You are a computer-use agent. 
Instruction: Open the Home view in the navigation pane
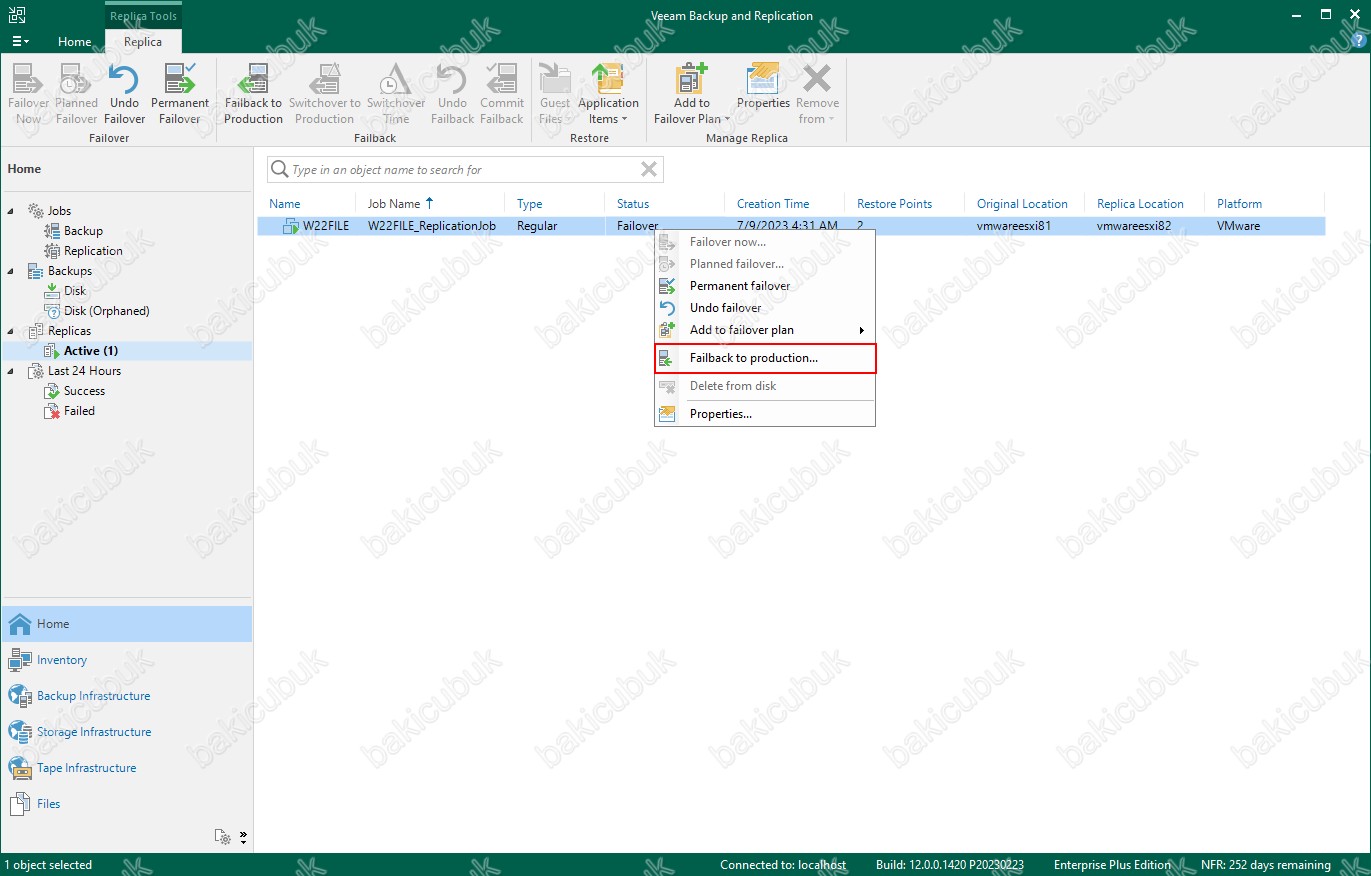(127, 624)
